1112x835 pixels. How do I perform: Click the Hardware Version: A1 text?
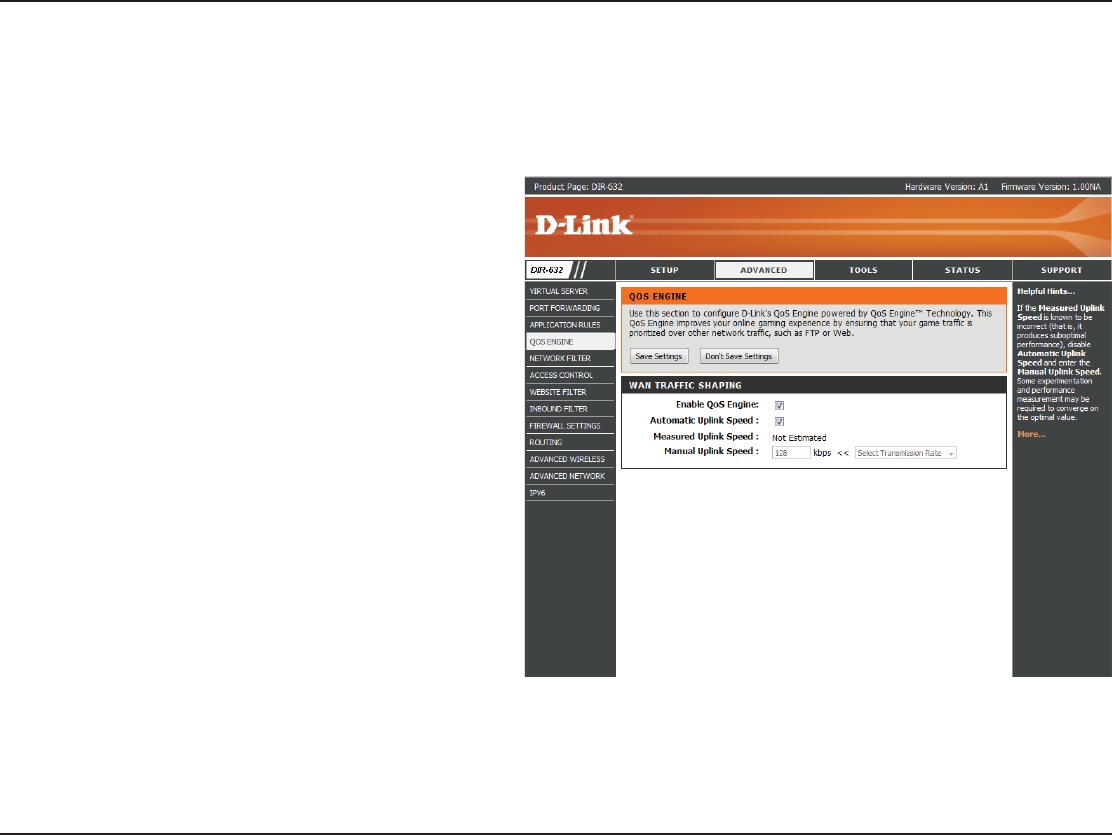946,187
